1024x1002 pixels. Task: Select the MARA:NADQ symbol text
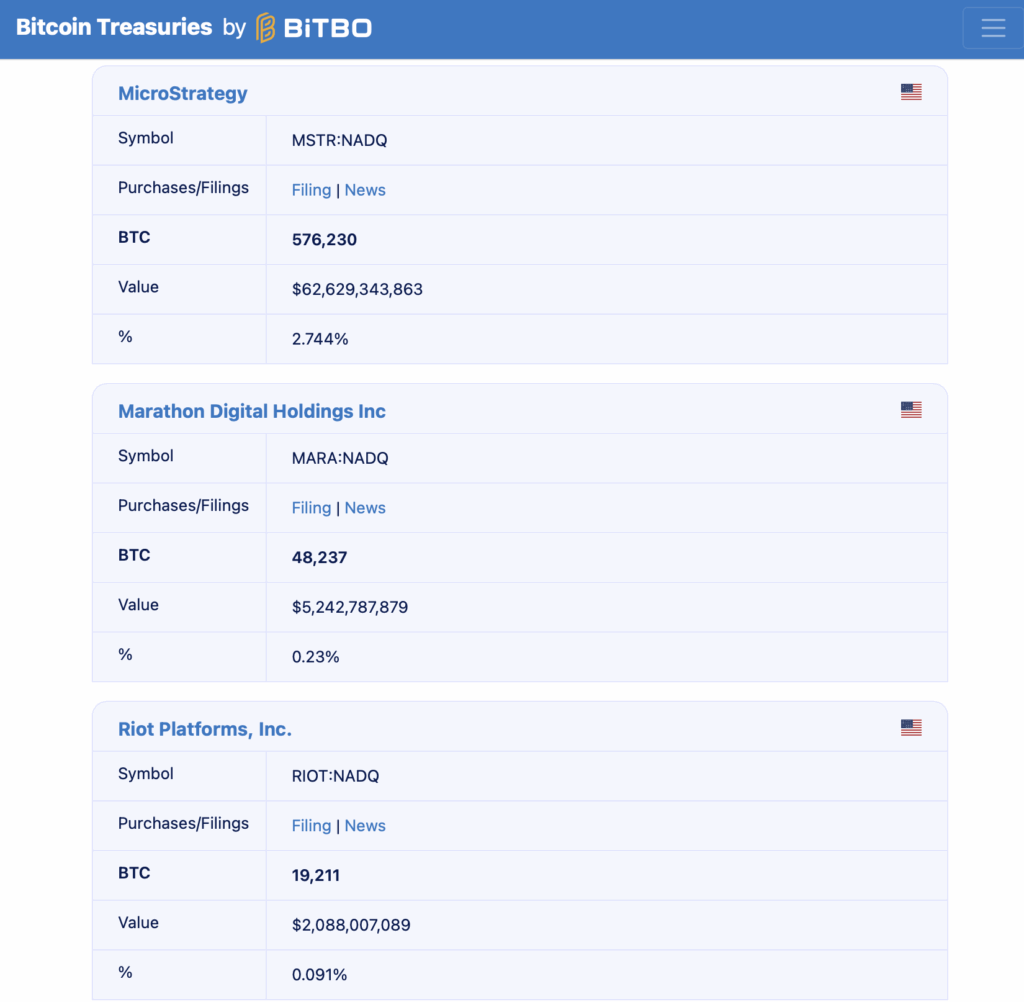tap(340, 458)
